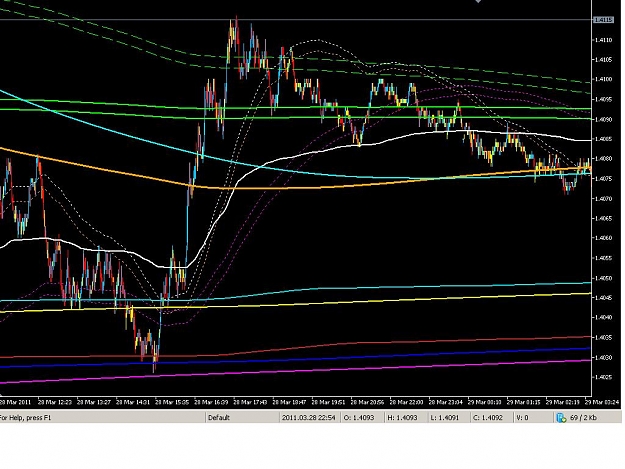625x469 pixels.
Task: Click the 29 Mar 02:19 time axis label
Action: coord(562,402)
